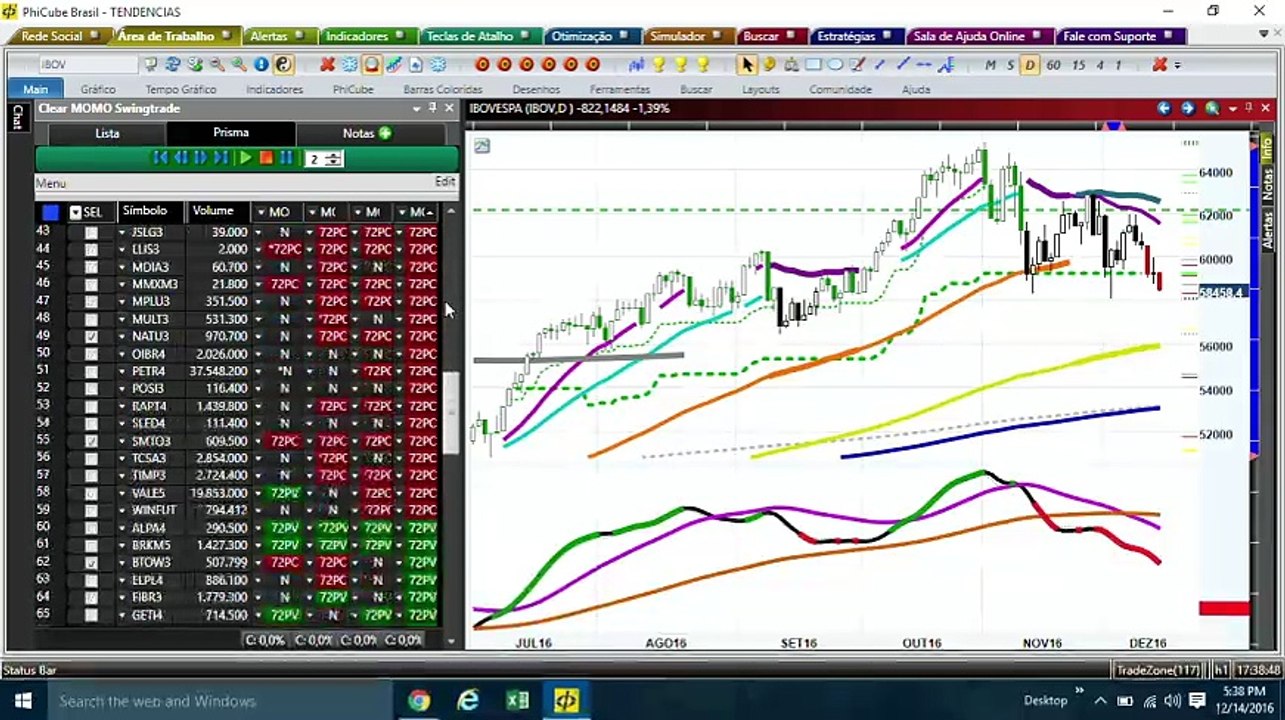Image resolution: width=1285 pixels, height=720 pixels.
Task: Click the watchlist vertical scrollbar thumb
Action: coord(451,412)
